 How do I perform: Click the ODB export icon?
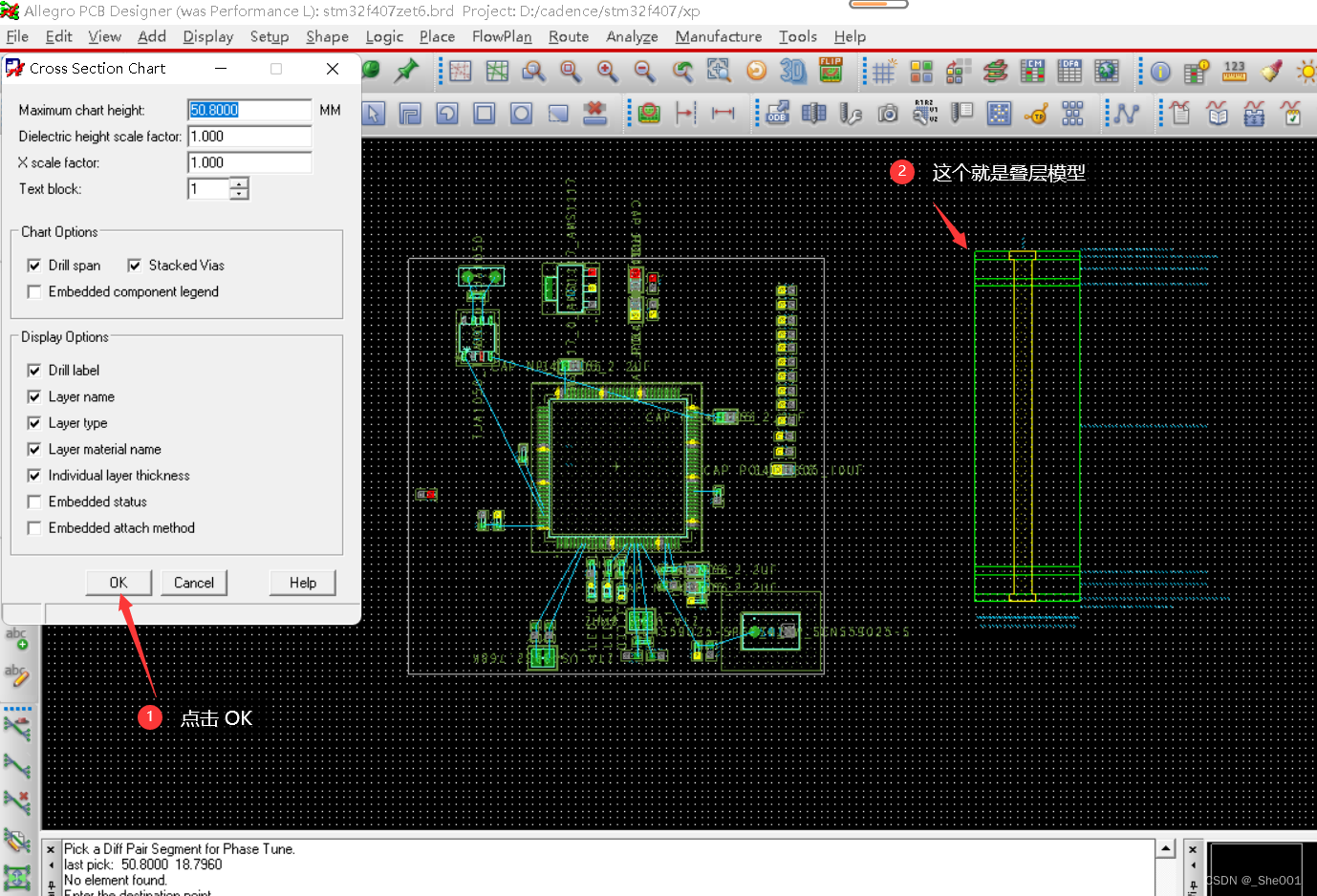pyautogui.click(x=777, y=114)
